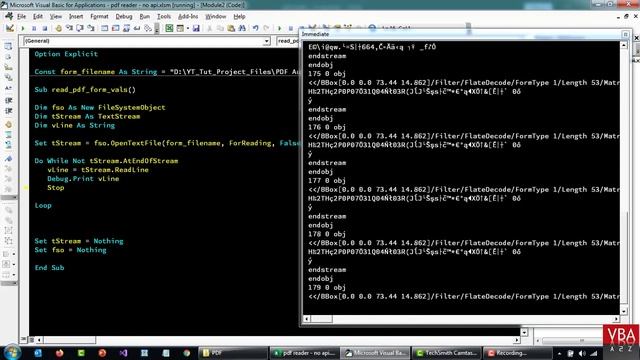This screenshot has height=360, width=640.
Task: Click Immediate window scroll-right arrow
Action: (616, 319)
